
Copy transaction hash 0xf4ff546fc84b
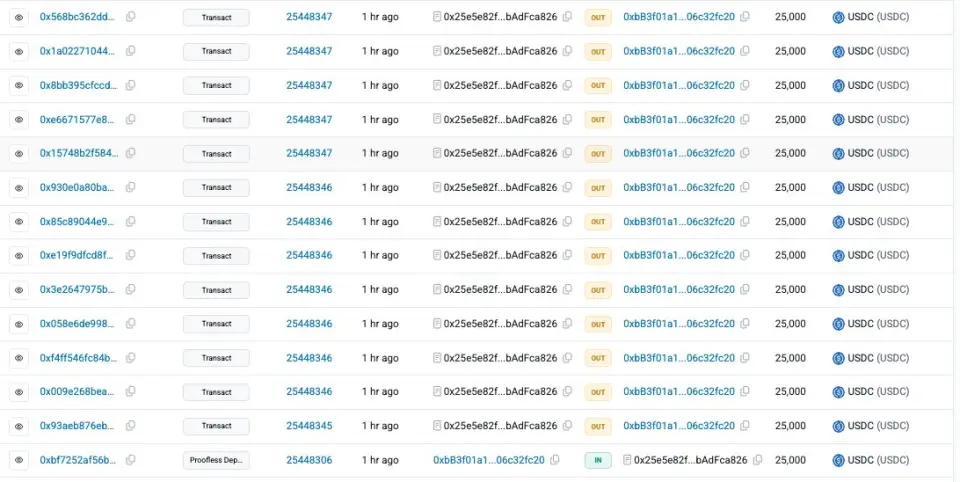(x=130, y=358)
